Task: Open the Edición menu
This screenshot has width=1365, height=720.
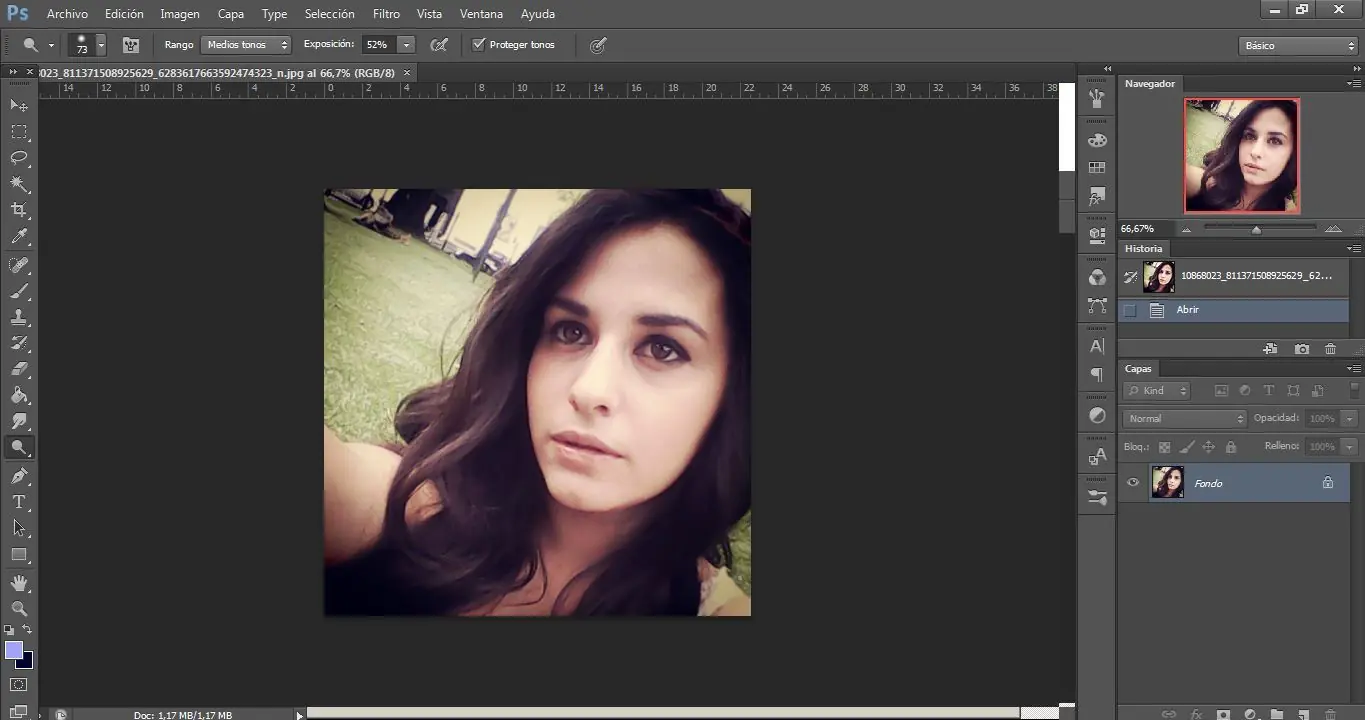Action: (x=124, y=14)
